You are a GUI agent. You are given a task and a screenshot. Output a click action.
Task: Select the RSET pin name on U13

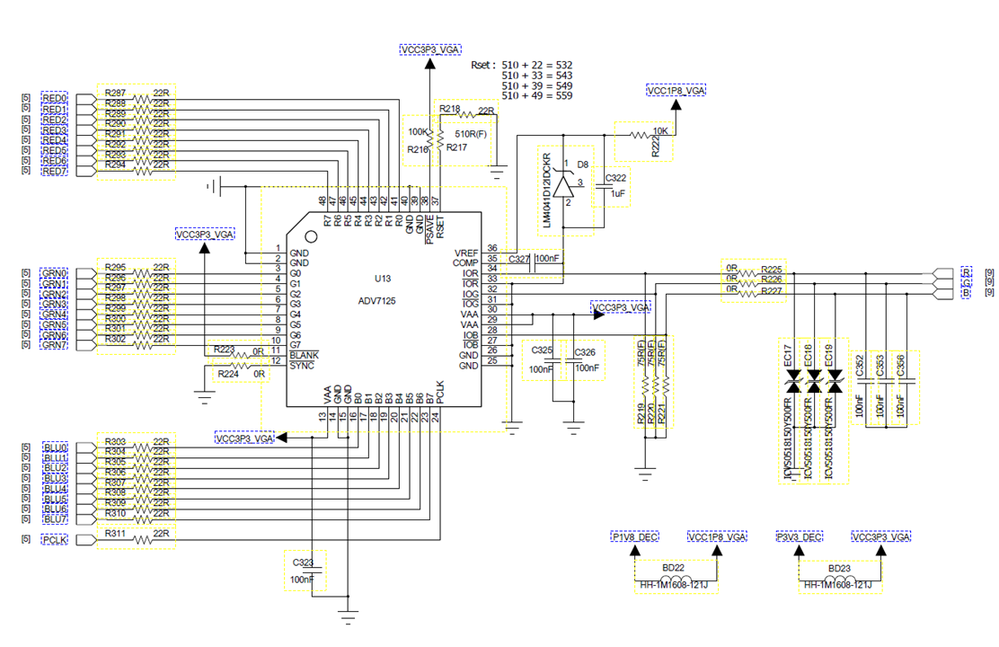(x=440, y=229)
